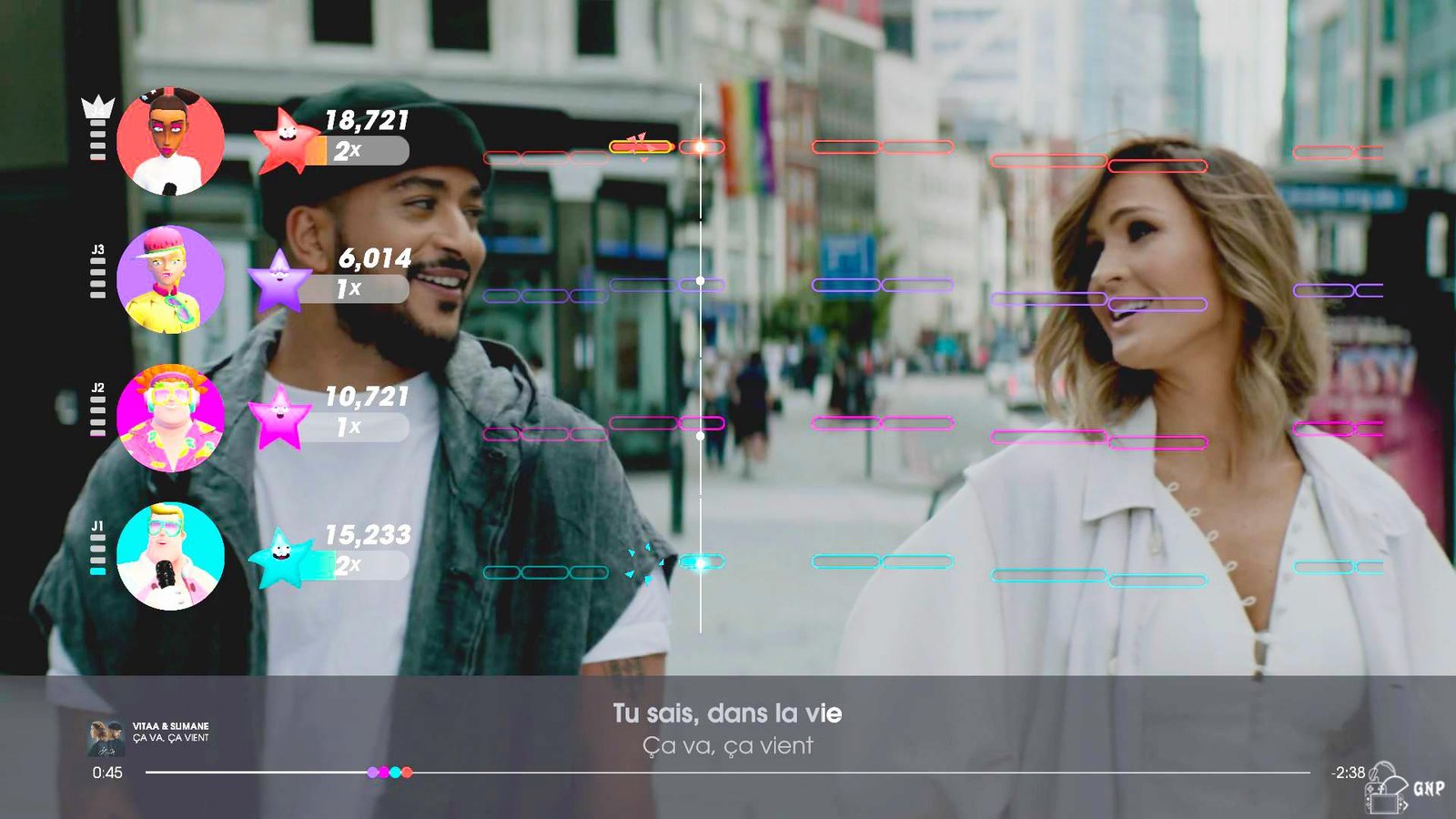Click the remaining time -2:38 label
The height and width of the screenshot is (819, 1456).
1347,773
